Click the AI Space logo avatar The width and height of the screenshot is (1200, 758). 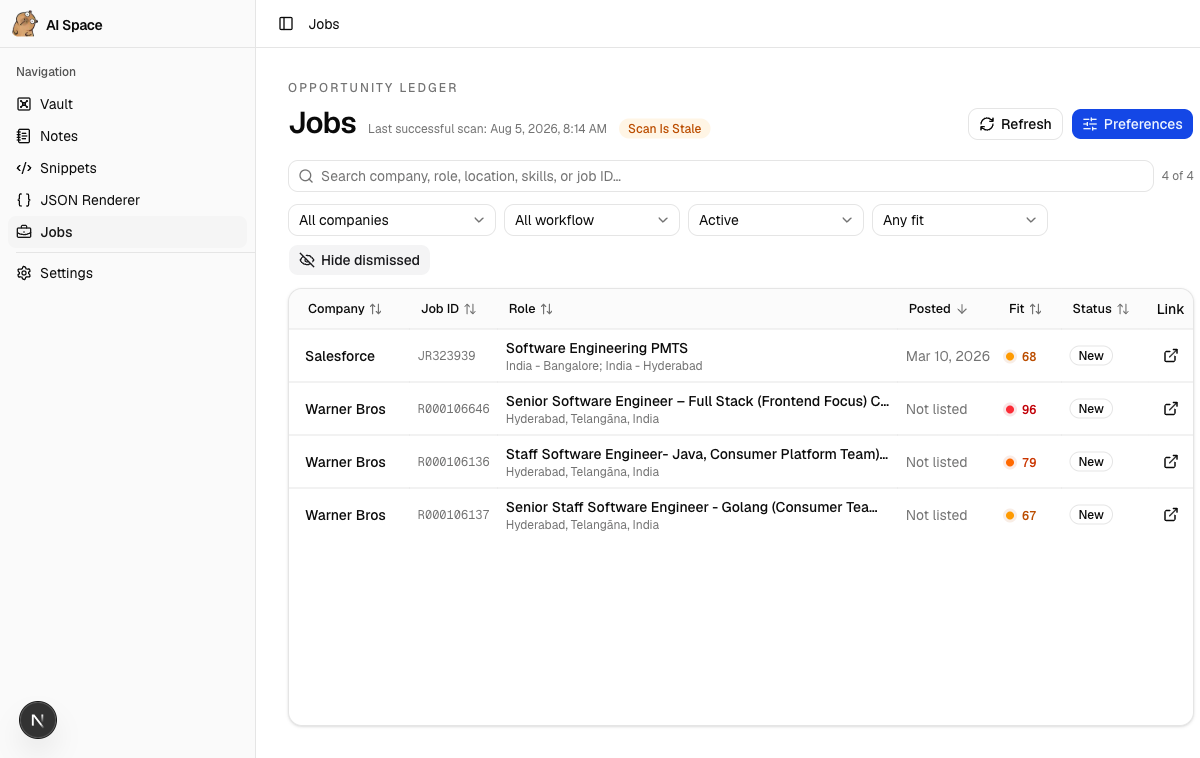tap(25, 24)
